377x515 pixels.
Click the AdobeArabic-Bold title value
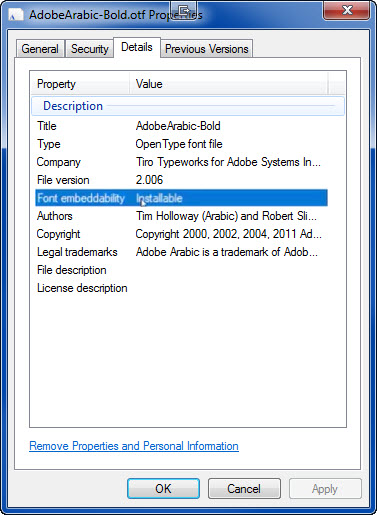click(178, 126)
